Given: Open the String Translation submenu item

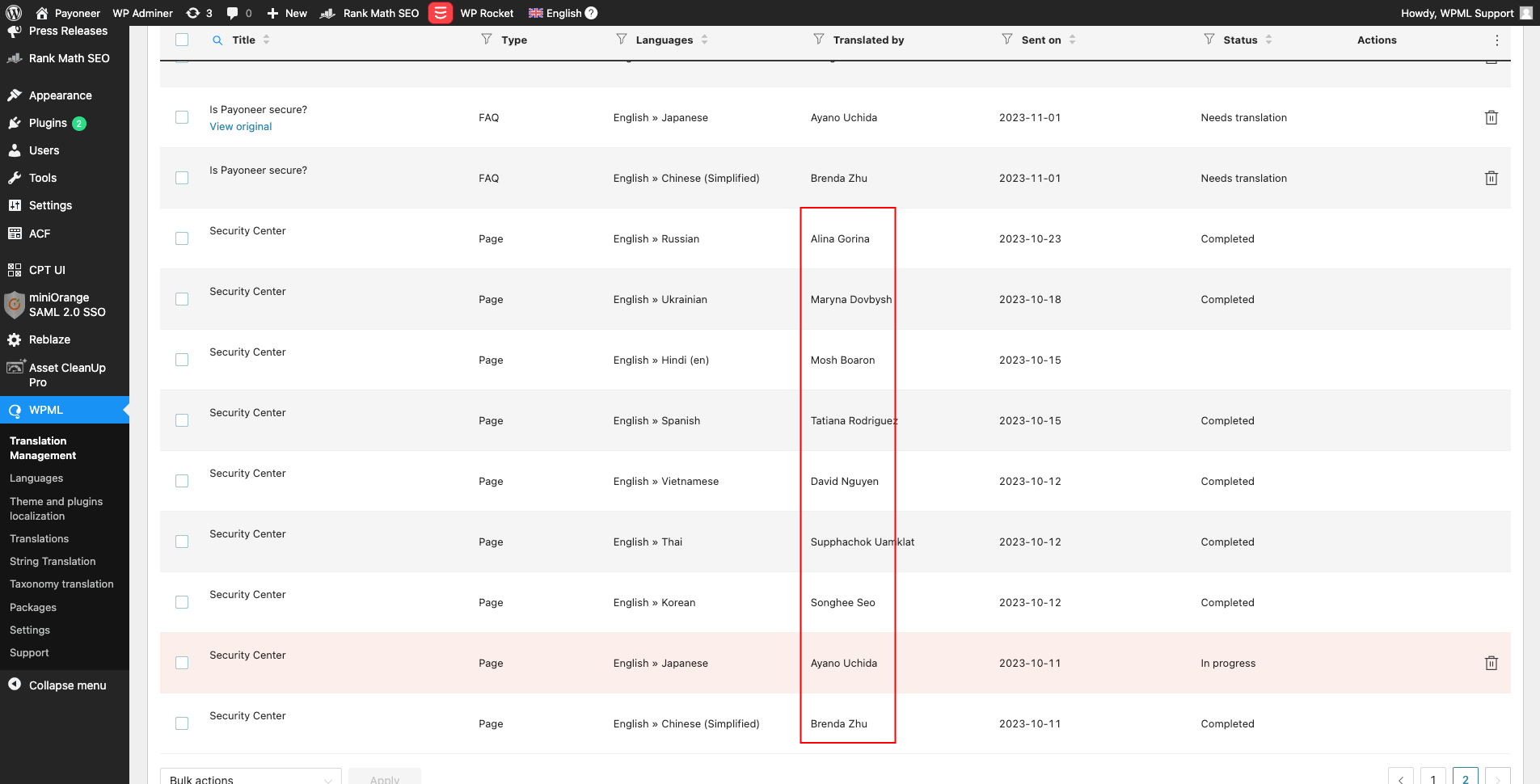Looking at the screenshot, I should [53, 561].
